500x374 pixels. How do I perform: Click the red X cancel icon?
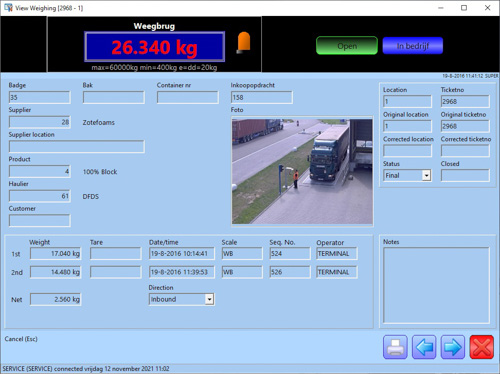pos(482,347)
